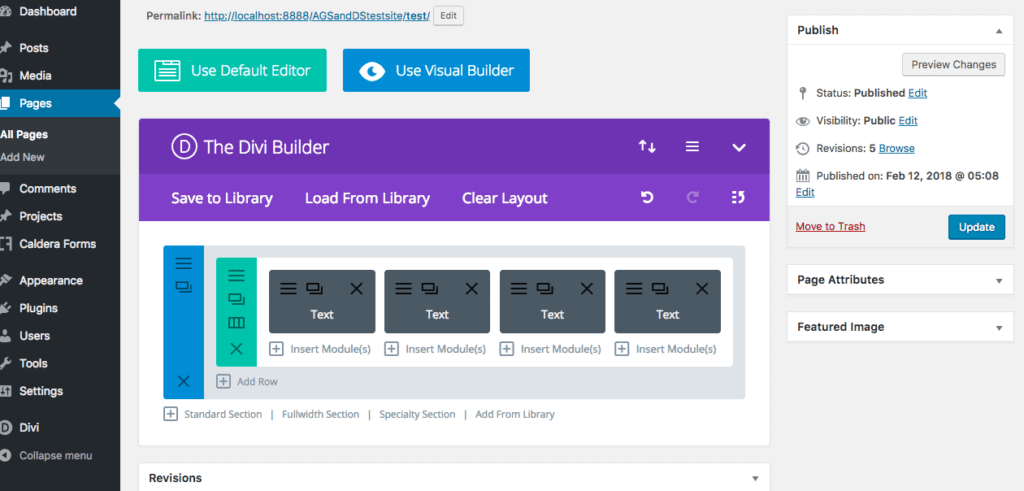The image size is (1024, 491).
Task: Click Collapse menu in sidebar
Action: click(56, 456)
